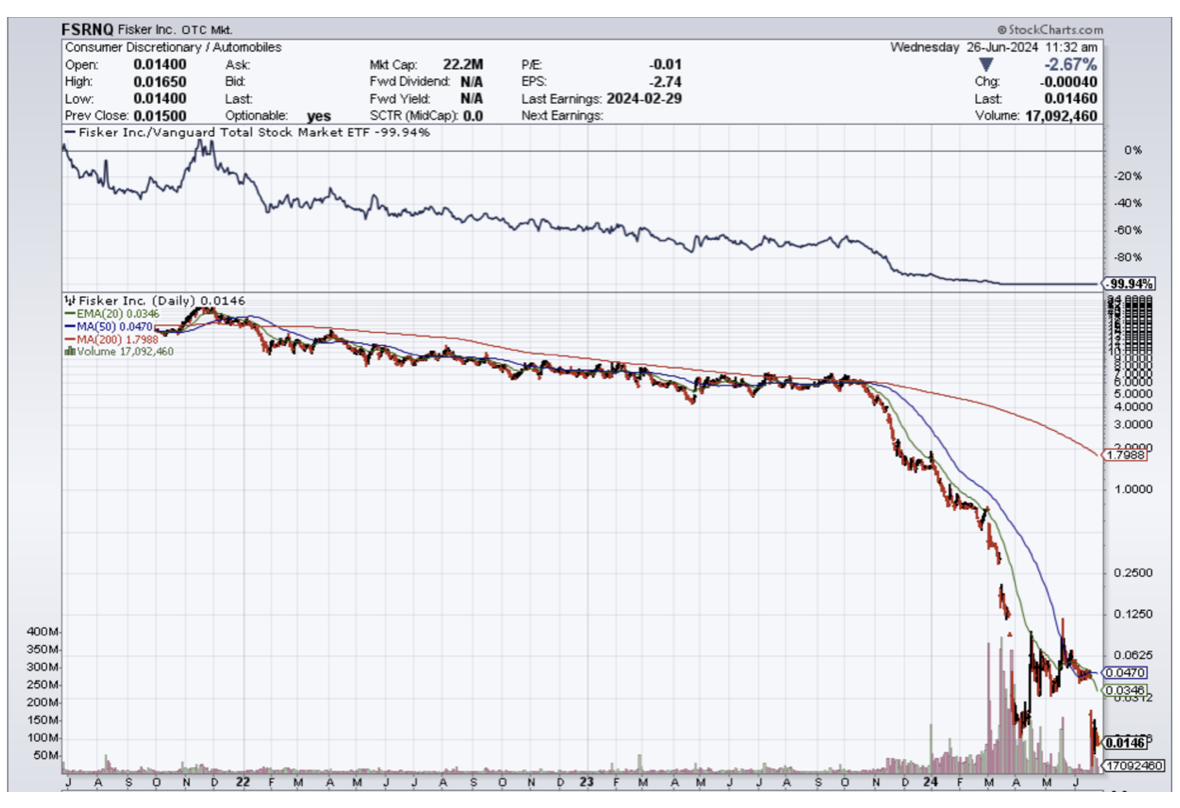Viewport: 1180px width, 808px height.
Task: Click the 0.0146 last price flag
Action: [x=1125, y=742]
